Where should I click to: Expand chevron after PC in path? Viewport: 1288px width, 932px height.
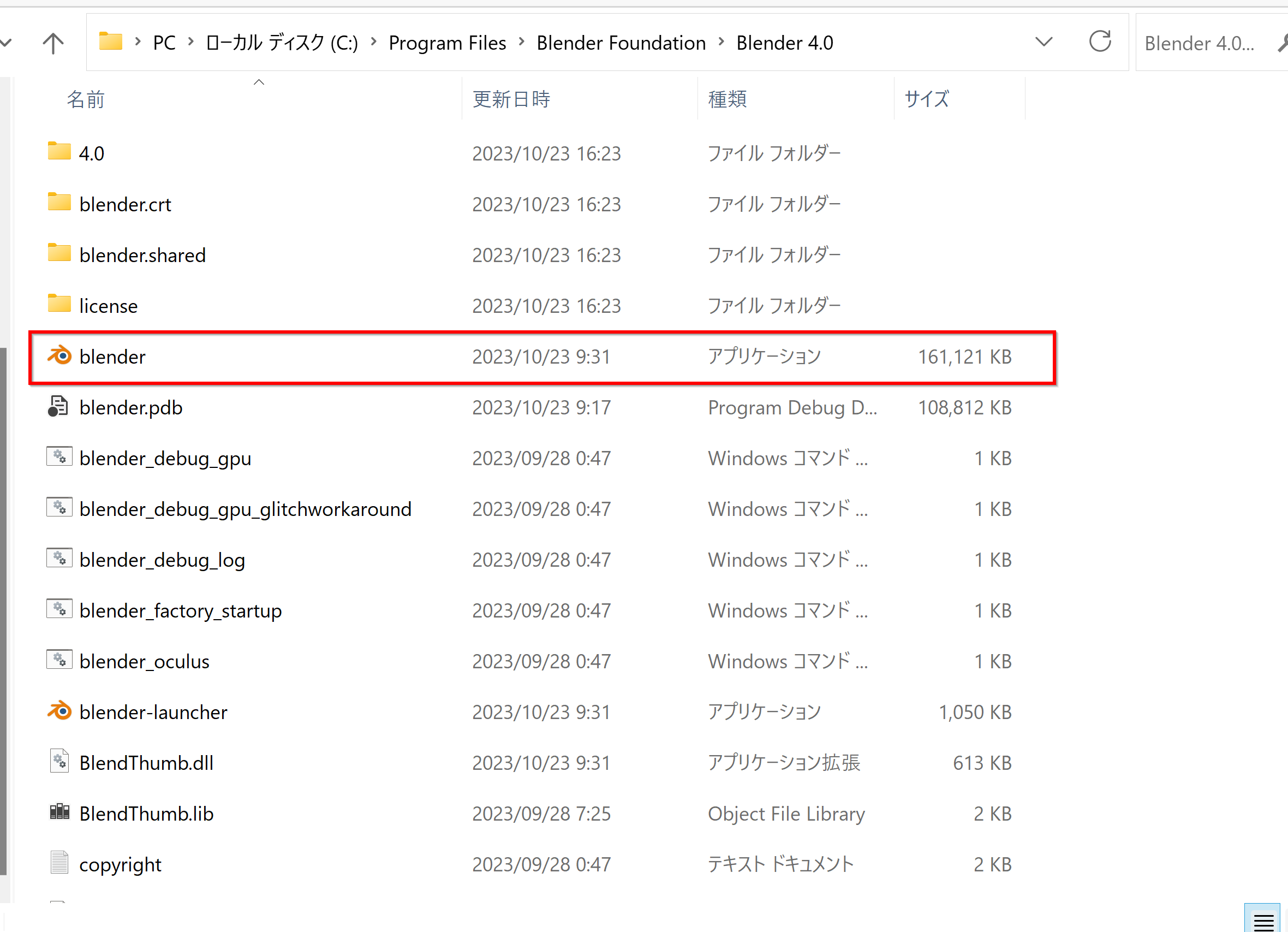coord(191,42)
